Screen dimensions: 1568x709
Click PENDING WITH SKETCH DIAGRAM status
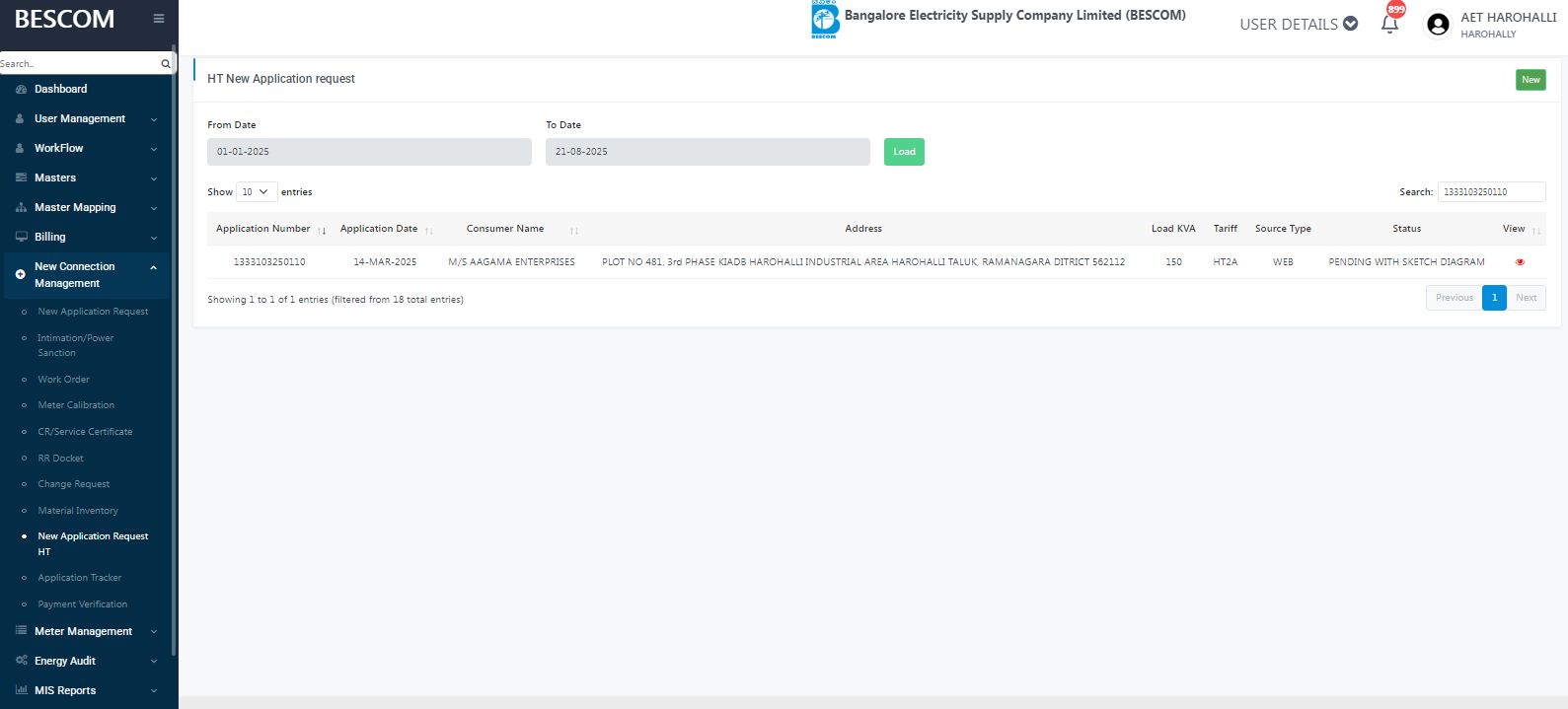pyautogui.click(x=1406, y=262)
